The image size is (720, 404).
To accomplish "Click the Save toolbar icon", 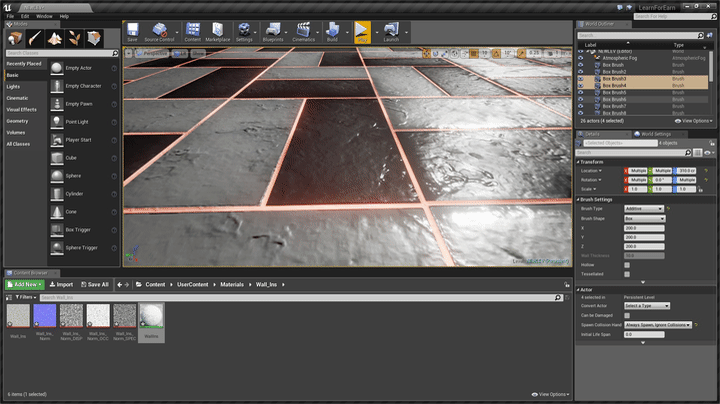I will (x=133, y=31).
